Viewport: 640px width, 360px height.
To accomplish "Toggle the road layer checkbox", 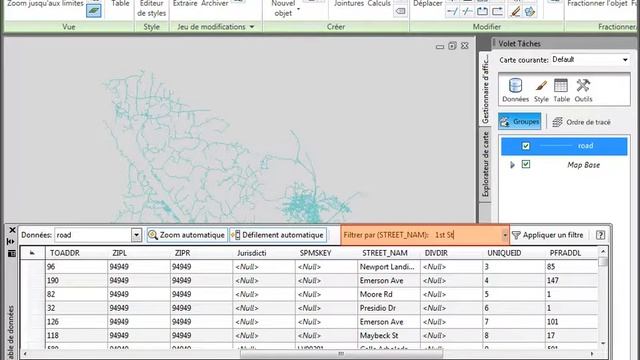I will click(526, 146).
